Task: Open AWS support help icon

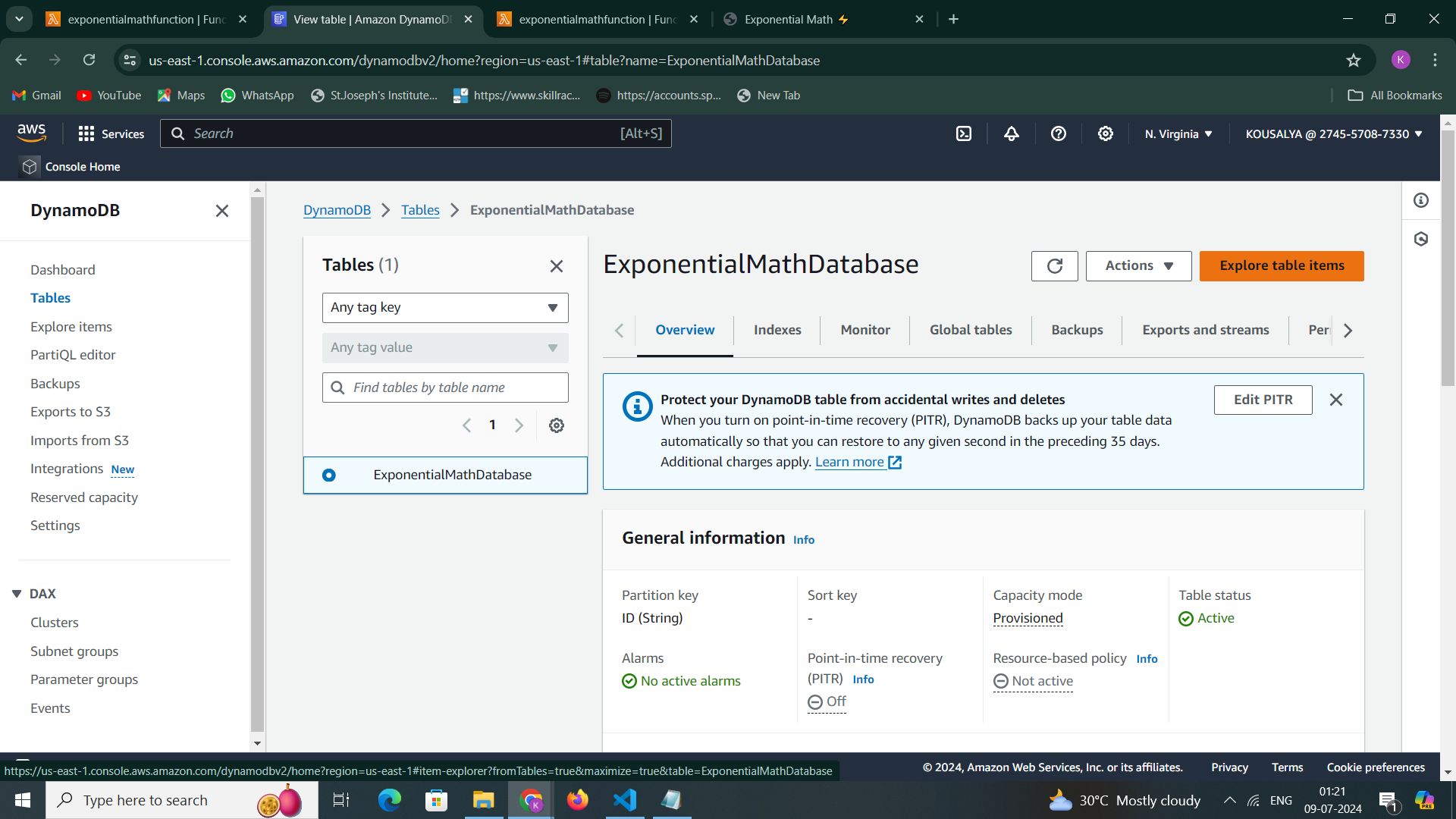Action: point(1059,134)
